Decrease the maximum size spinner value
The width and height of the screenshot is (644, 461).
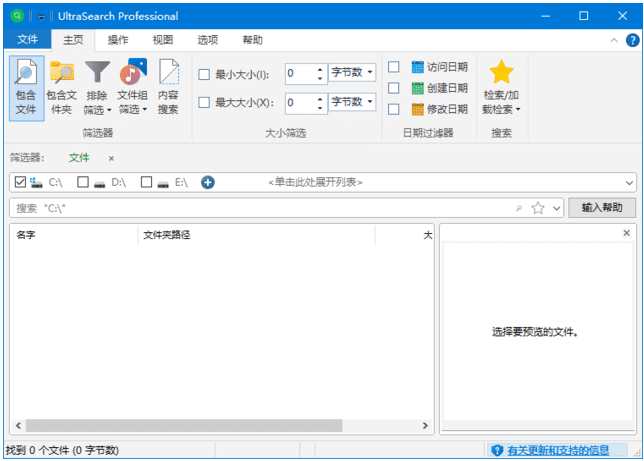pyautogui.click(x=320, y=108)
